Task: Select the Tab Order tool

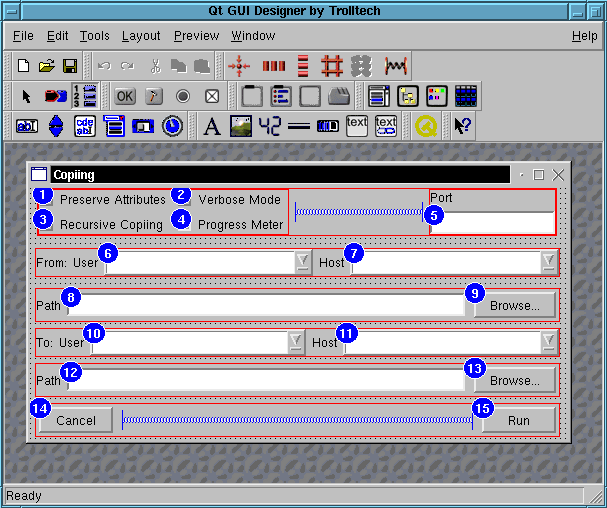Action: point(87,96)
